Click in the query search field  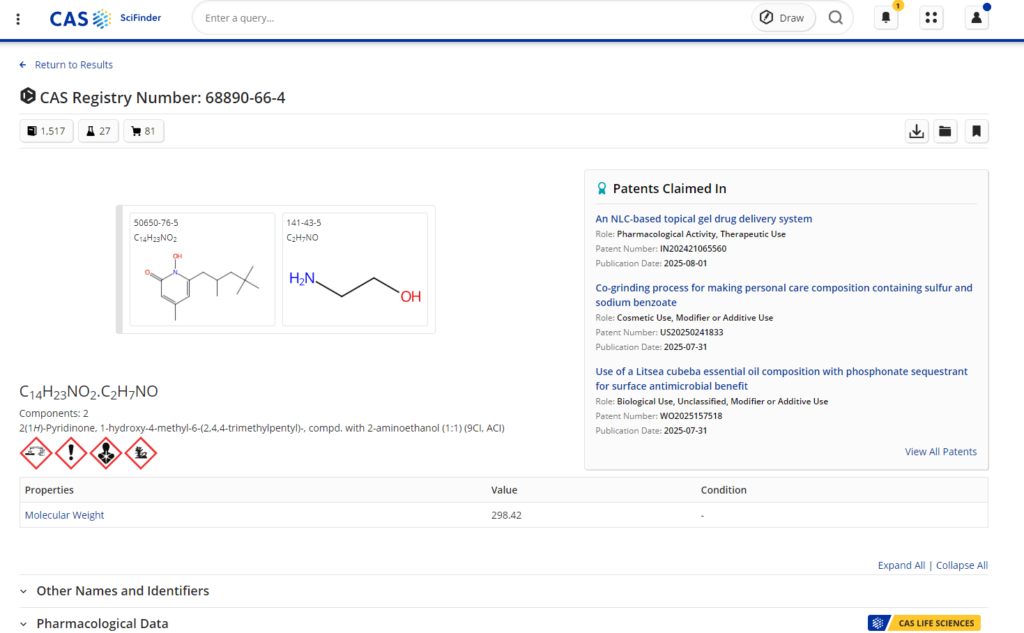click(x=470, y=18)
